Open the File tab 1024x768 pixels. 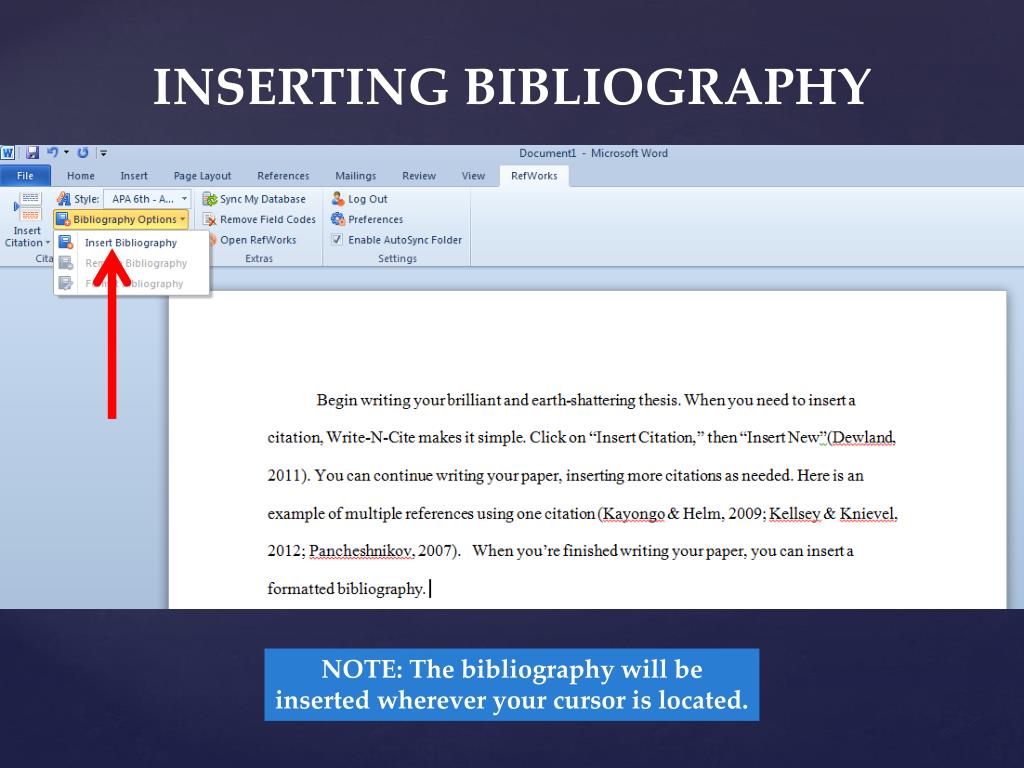point(25,176)
